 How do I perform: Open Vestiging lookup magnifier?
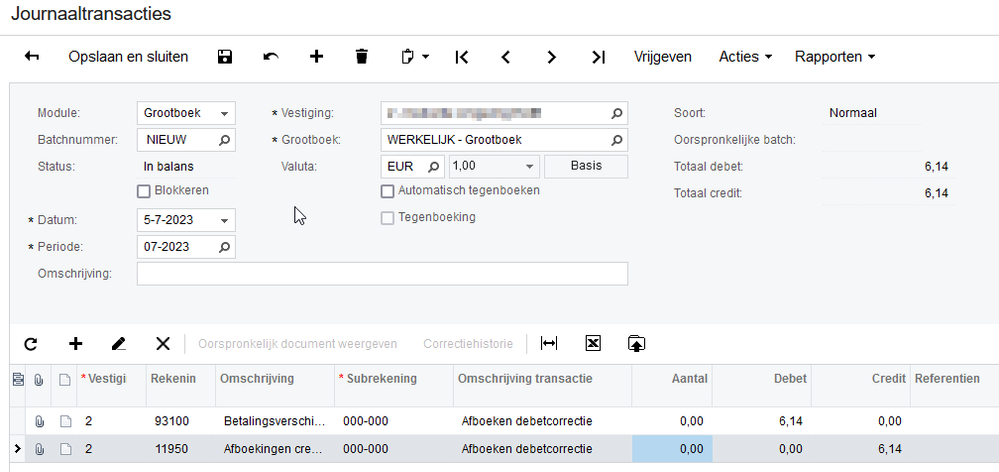coord(617,113)
